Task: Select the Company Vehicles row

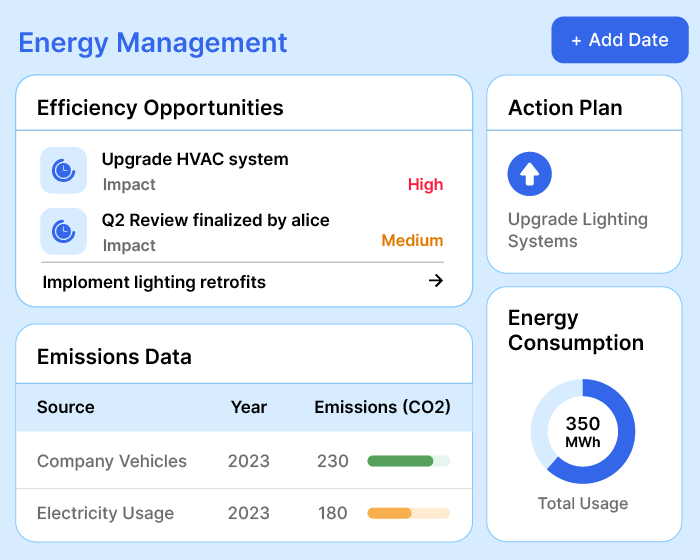Action: click(x=112, y=461)
